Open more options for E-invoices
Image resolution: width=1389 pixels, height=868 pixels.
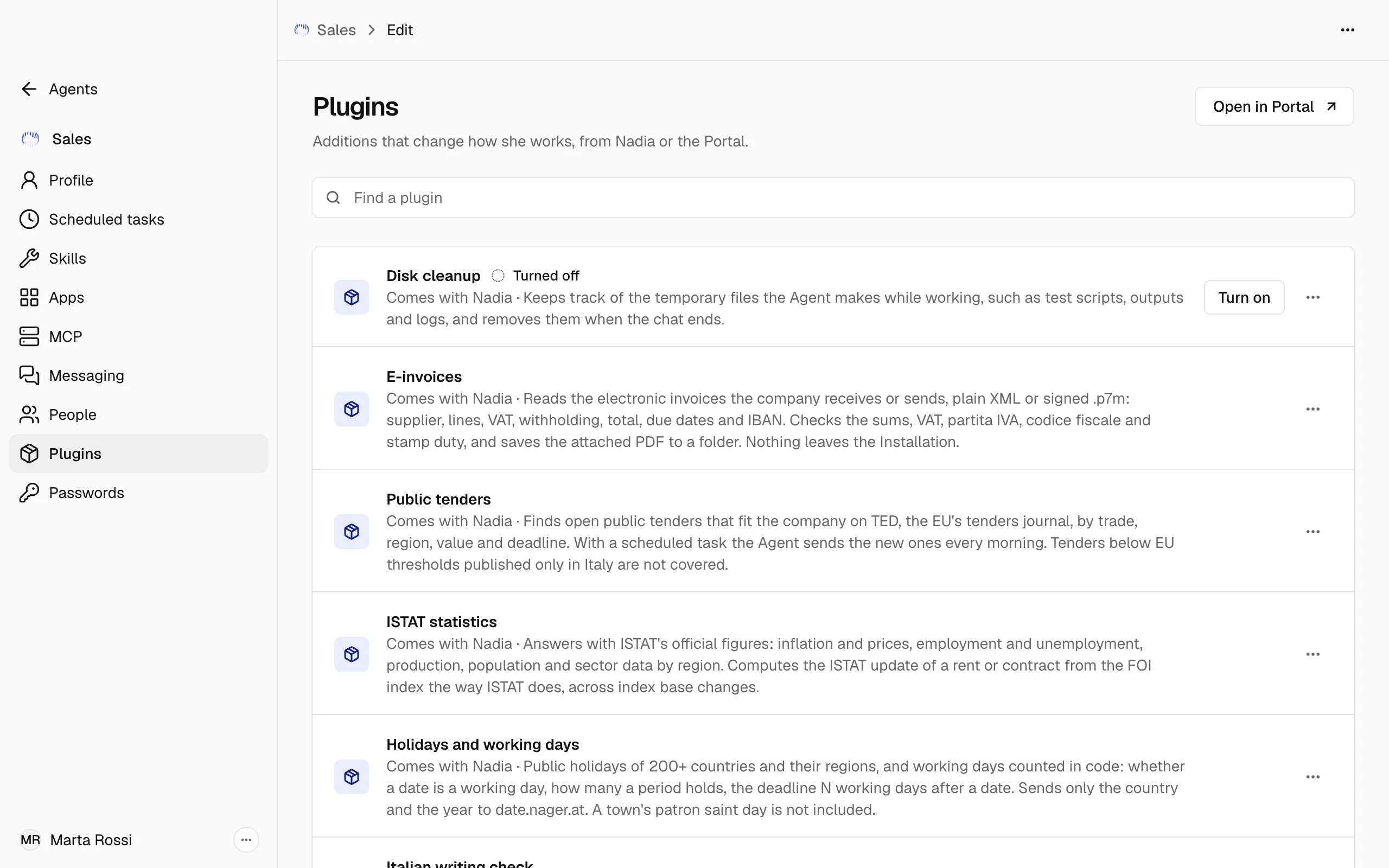(x=1312, y=409)
